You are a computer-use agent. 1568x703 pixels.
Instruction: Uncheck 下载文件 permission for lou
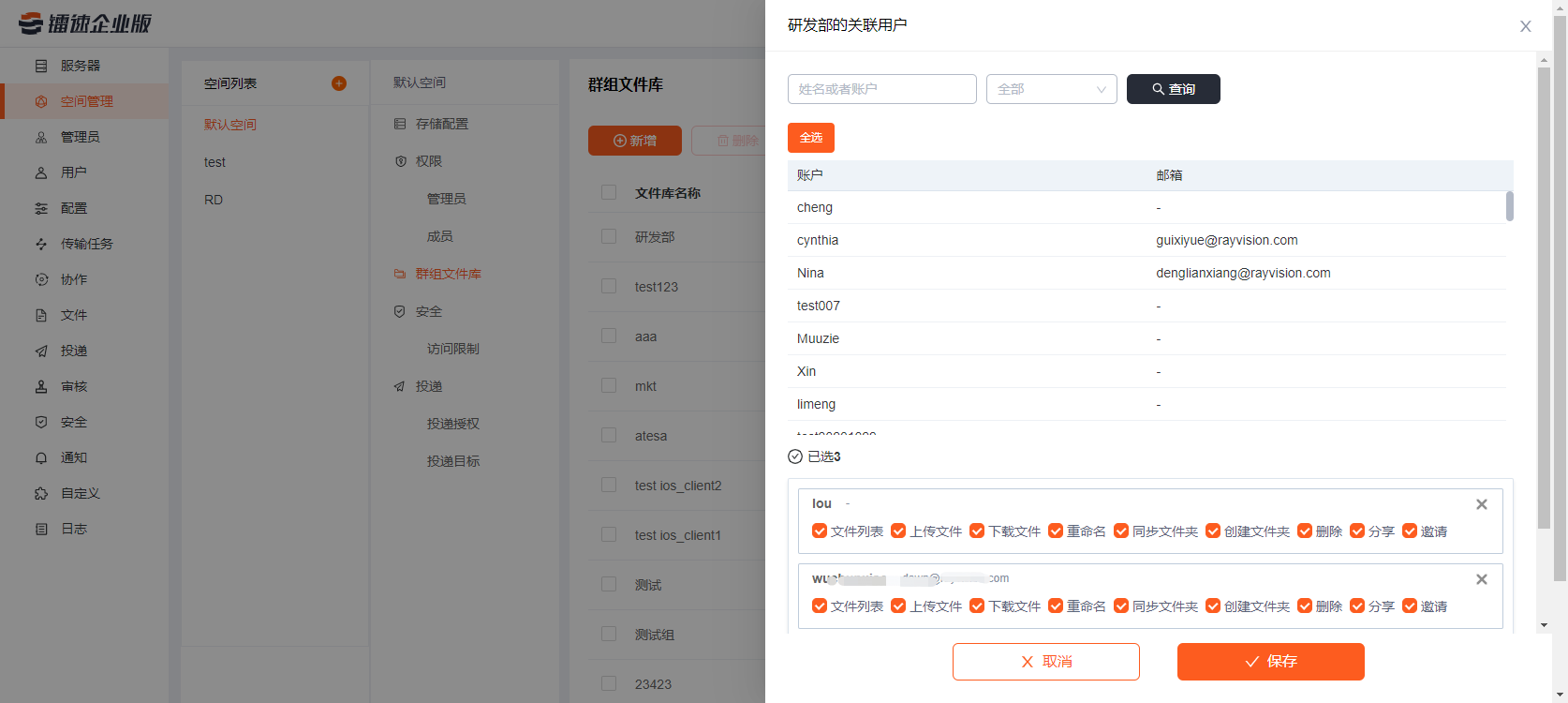pyautogui.click(x=977, y=531)
